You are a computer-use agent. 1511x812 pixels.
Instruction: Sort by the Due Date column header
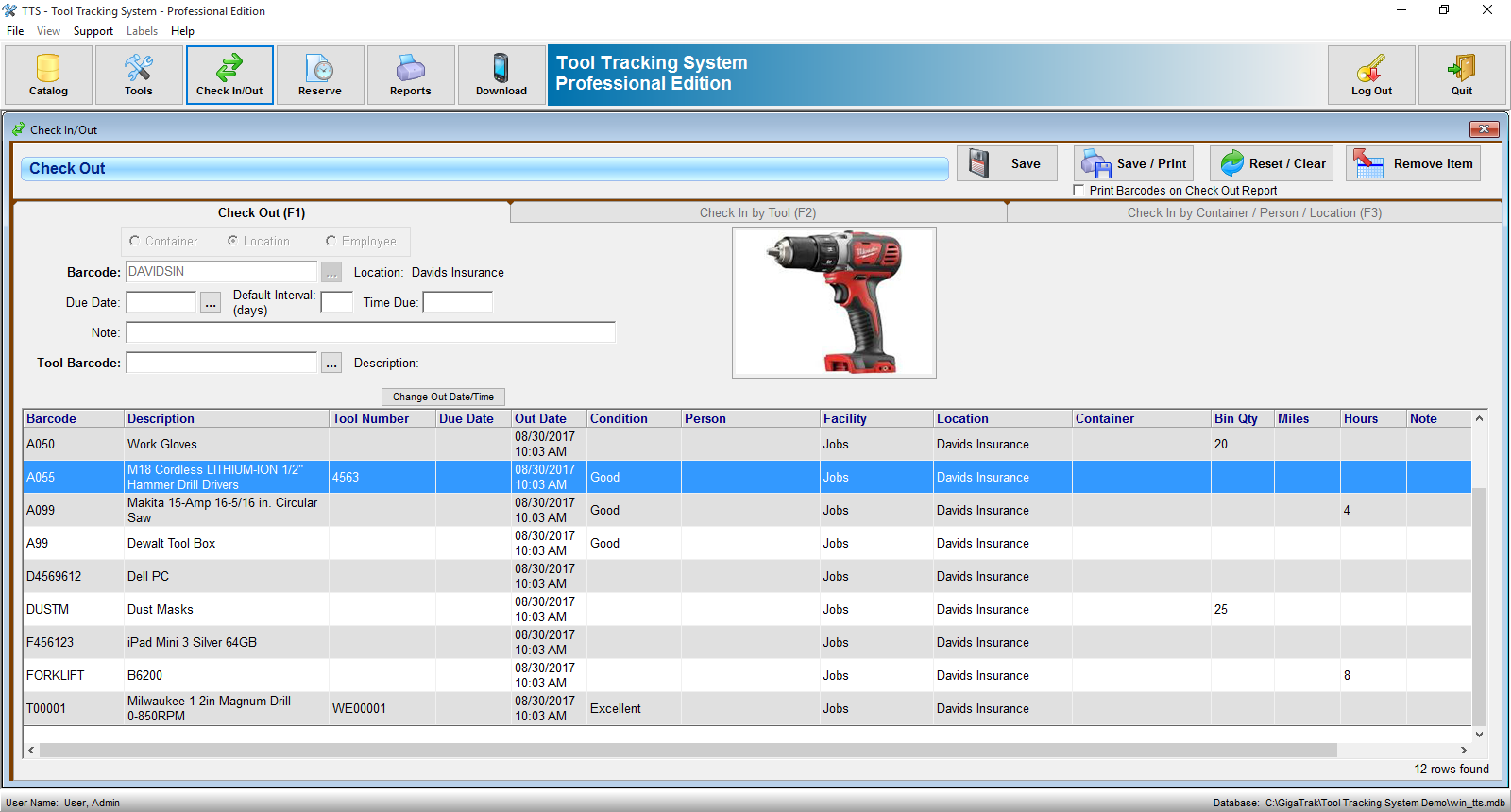[x=473, y=418]
